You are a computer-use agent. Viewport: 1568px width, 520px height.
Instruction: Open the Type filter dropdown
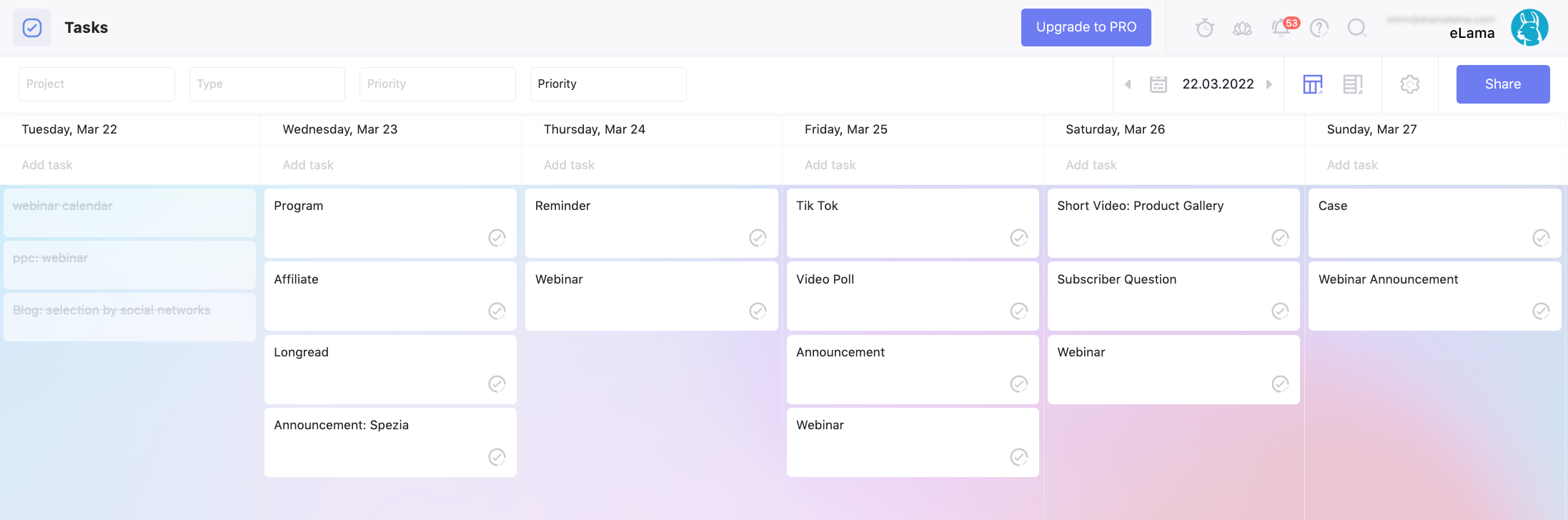(267, 84)
